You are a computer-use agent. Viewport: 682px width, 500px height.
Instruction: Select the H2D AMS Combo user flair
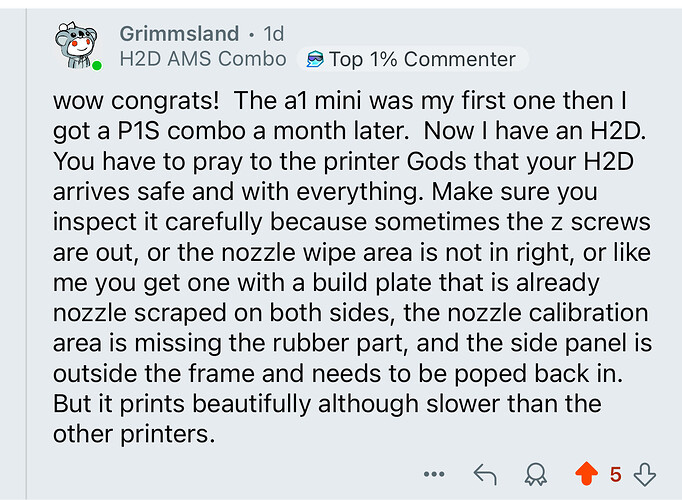pyautogui.click(x=203, y=59)
